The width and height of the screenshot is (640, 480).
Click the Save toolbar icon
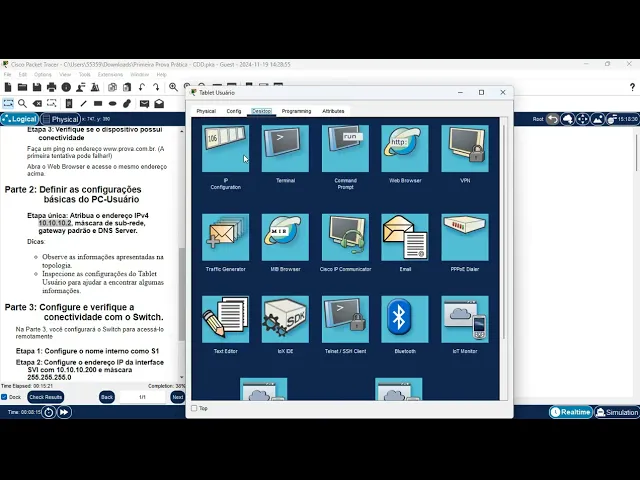click(37, 87)
